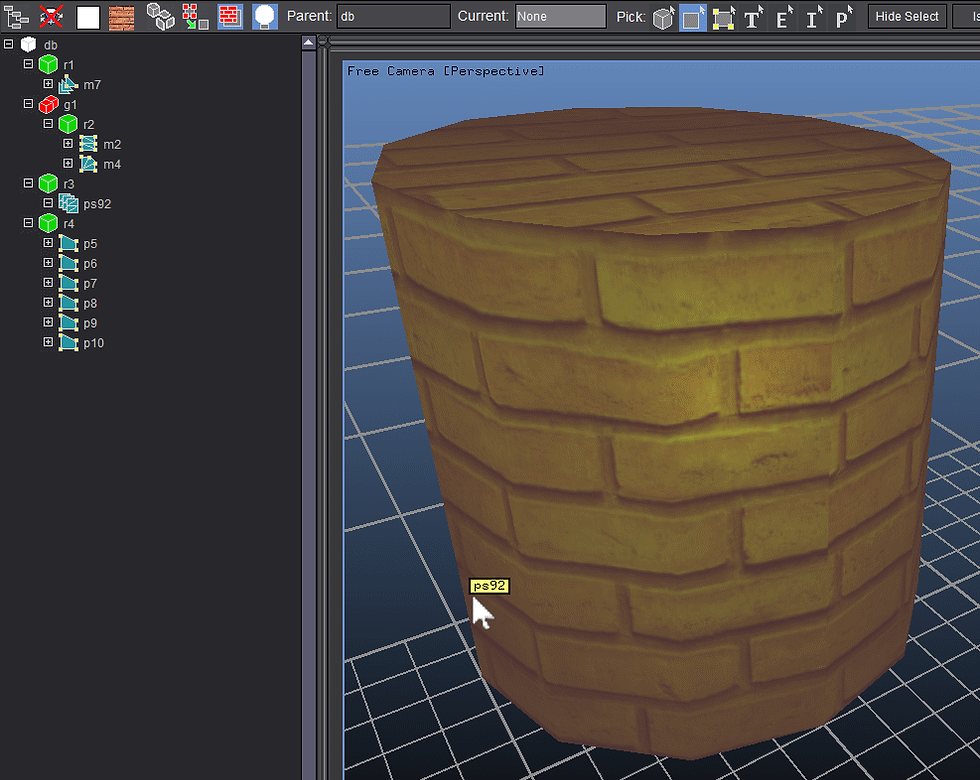
Task: Toggle the red brick texture display icon
Action: (230, 17)
